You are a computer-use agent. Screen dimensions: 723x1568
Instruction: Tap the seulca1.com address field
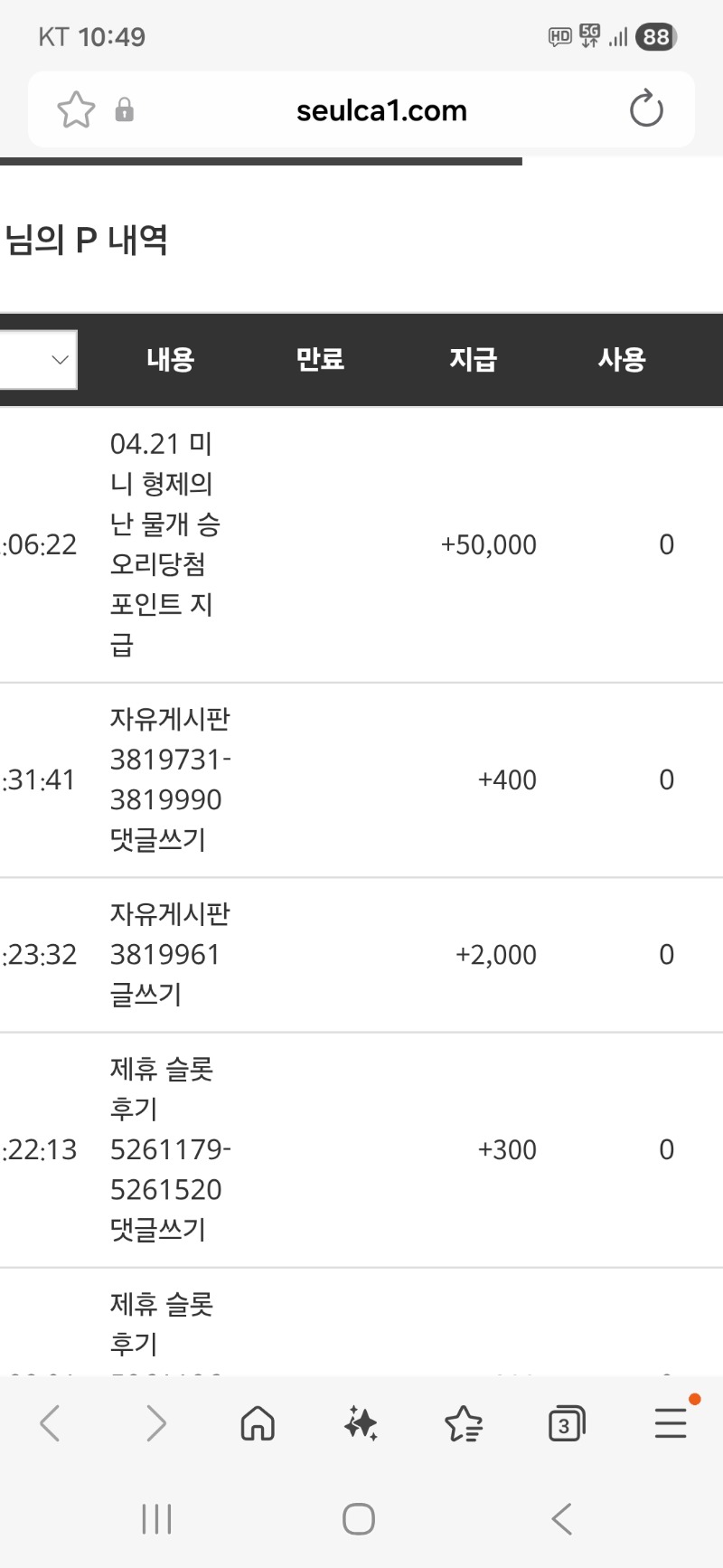pyautogui.click(x=381, y=110)
